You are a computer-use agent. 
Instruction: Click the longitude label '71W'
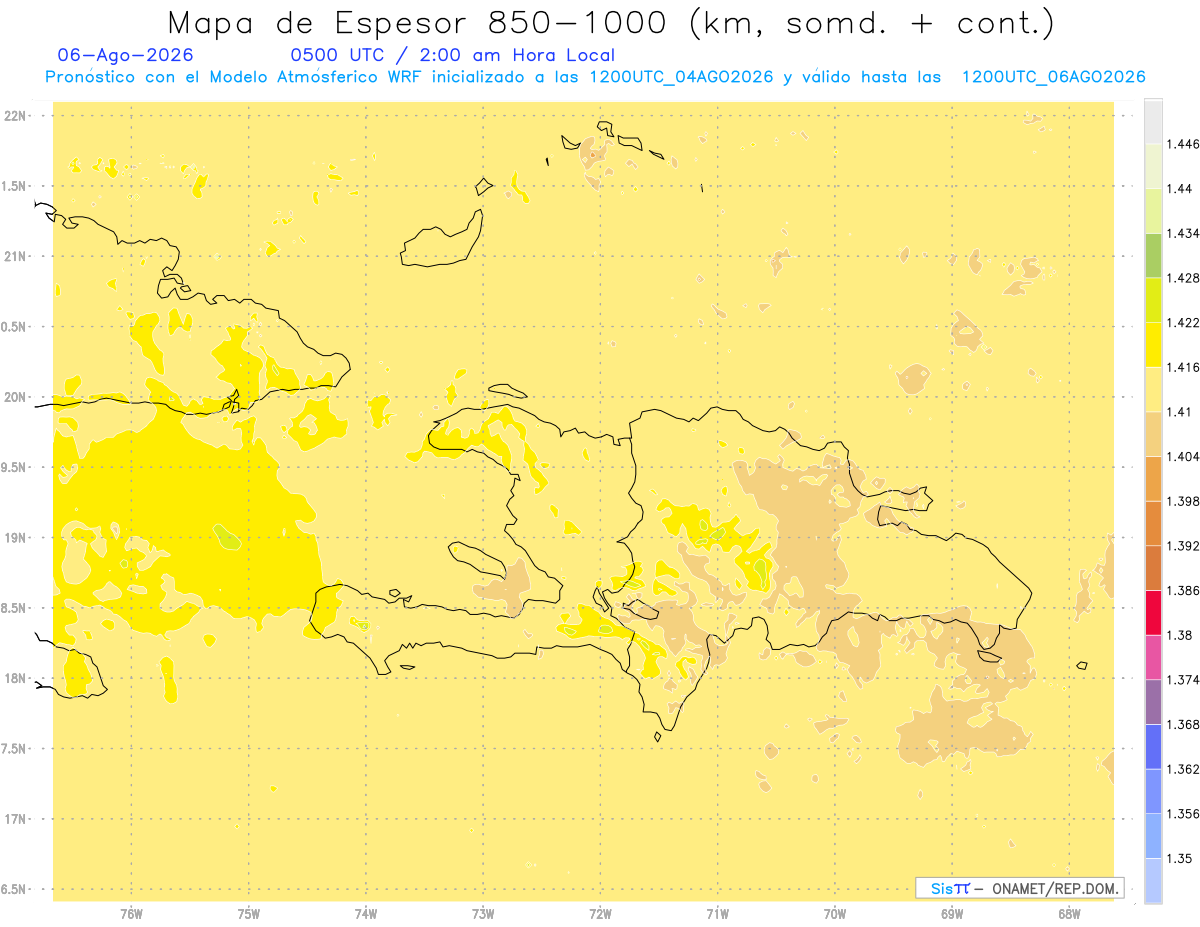click(x=717, y=914)
